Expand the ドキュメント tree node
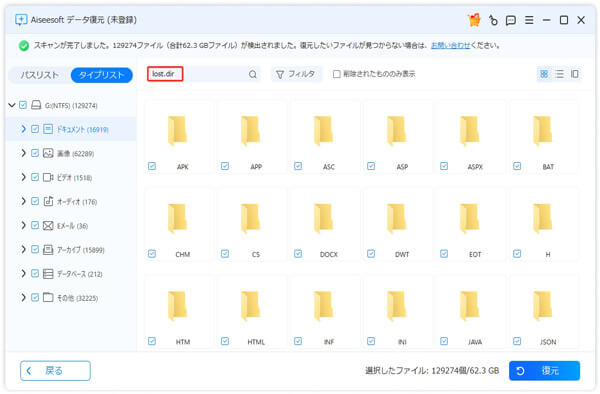The image size is (600, 394). pos(23,129)
